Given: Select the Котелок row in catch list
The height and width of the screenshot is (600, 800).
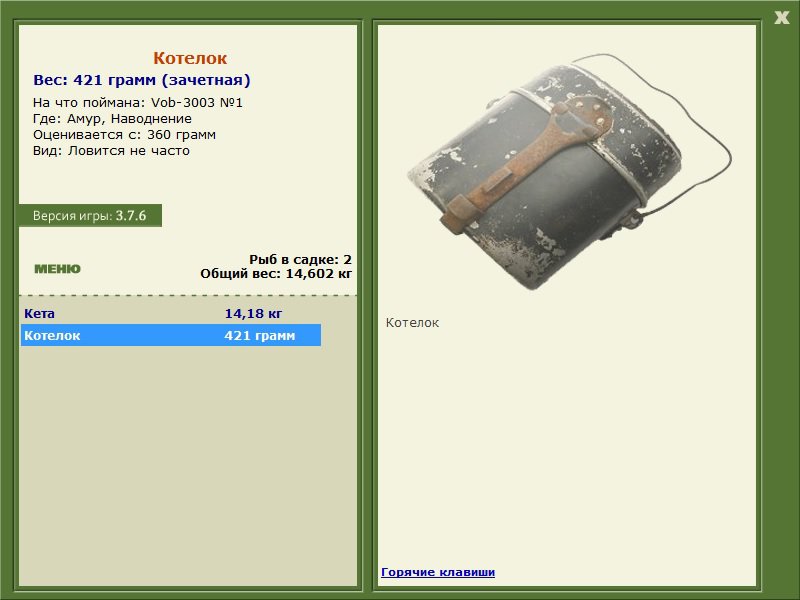Looking at the screenshot, I should click(x=171, y=335).
